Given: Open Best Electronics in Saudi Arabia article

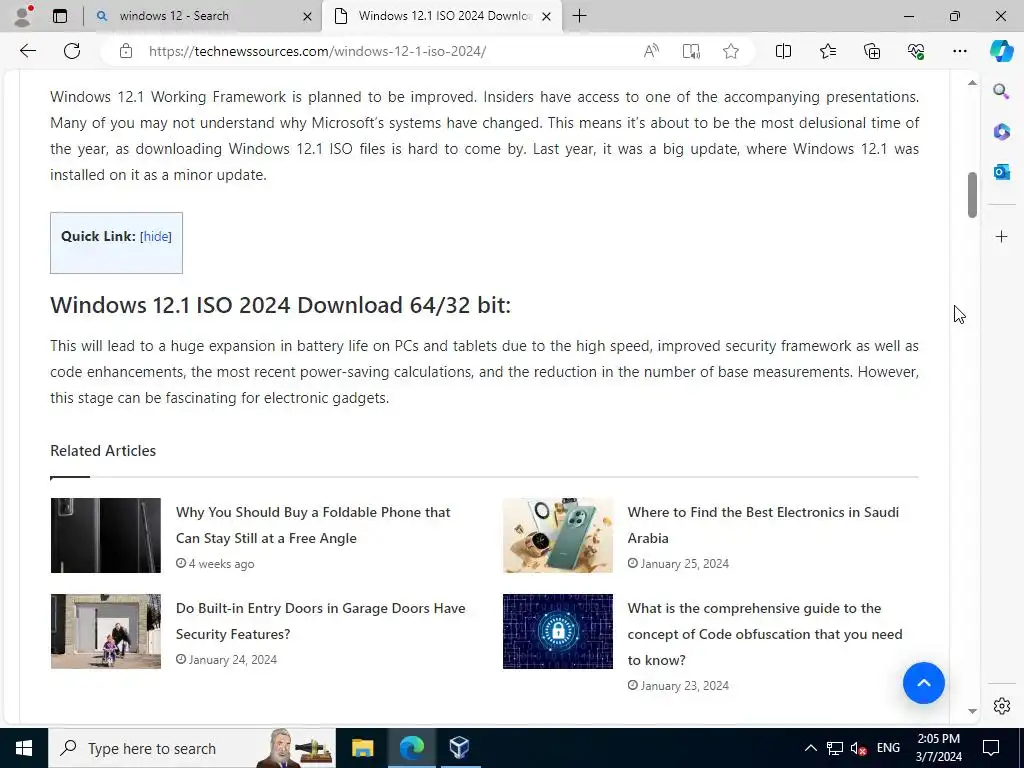Looking at the screenshot, I should (x=763, y=525).
